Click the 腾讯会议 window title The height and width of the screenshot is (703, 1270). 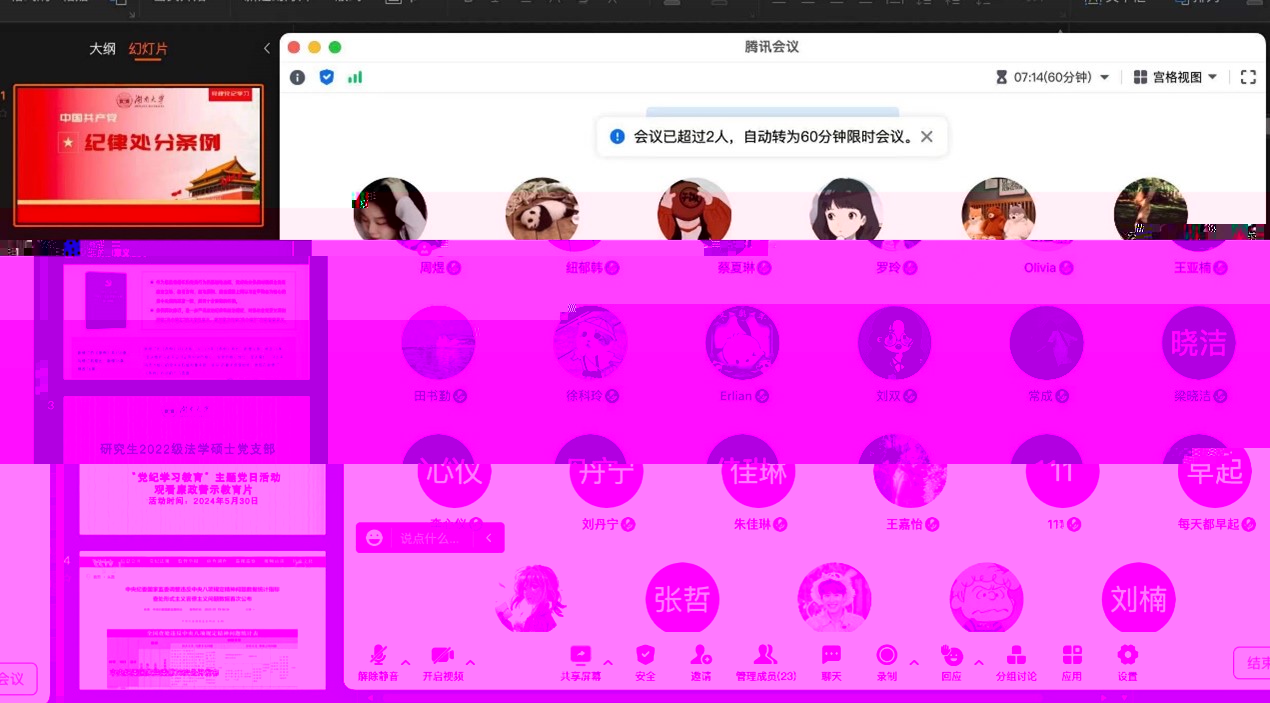(772, 47)
